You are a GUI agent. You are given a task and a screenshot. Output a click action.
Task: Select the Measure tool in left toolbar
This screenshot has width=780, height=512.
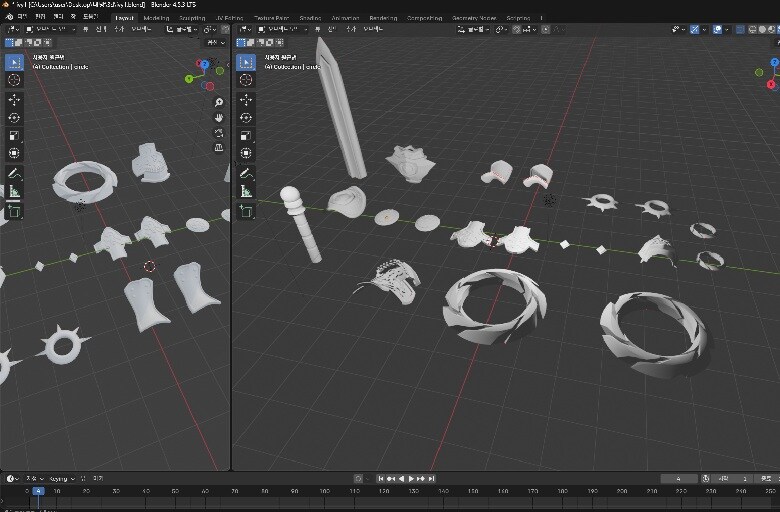pos(14,191)
